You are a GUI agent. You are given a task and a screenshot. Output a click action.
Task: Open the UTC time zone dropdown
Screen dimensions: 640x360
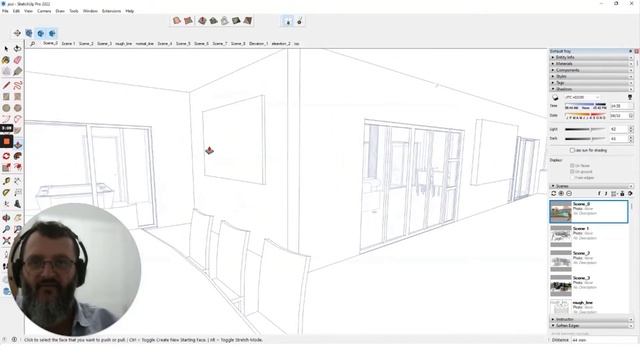(582, 98)
